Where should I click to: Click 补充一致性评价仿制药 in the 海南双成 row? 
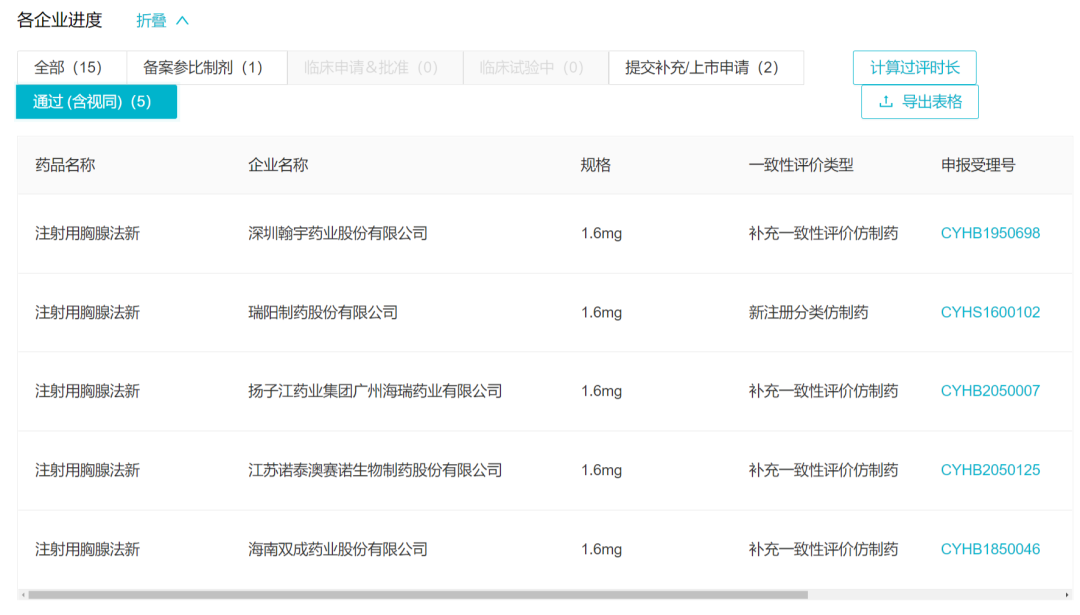click(x=823, y=550)
